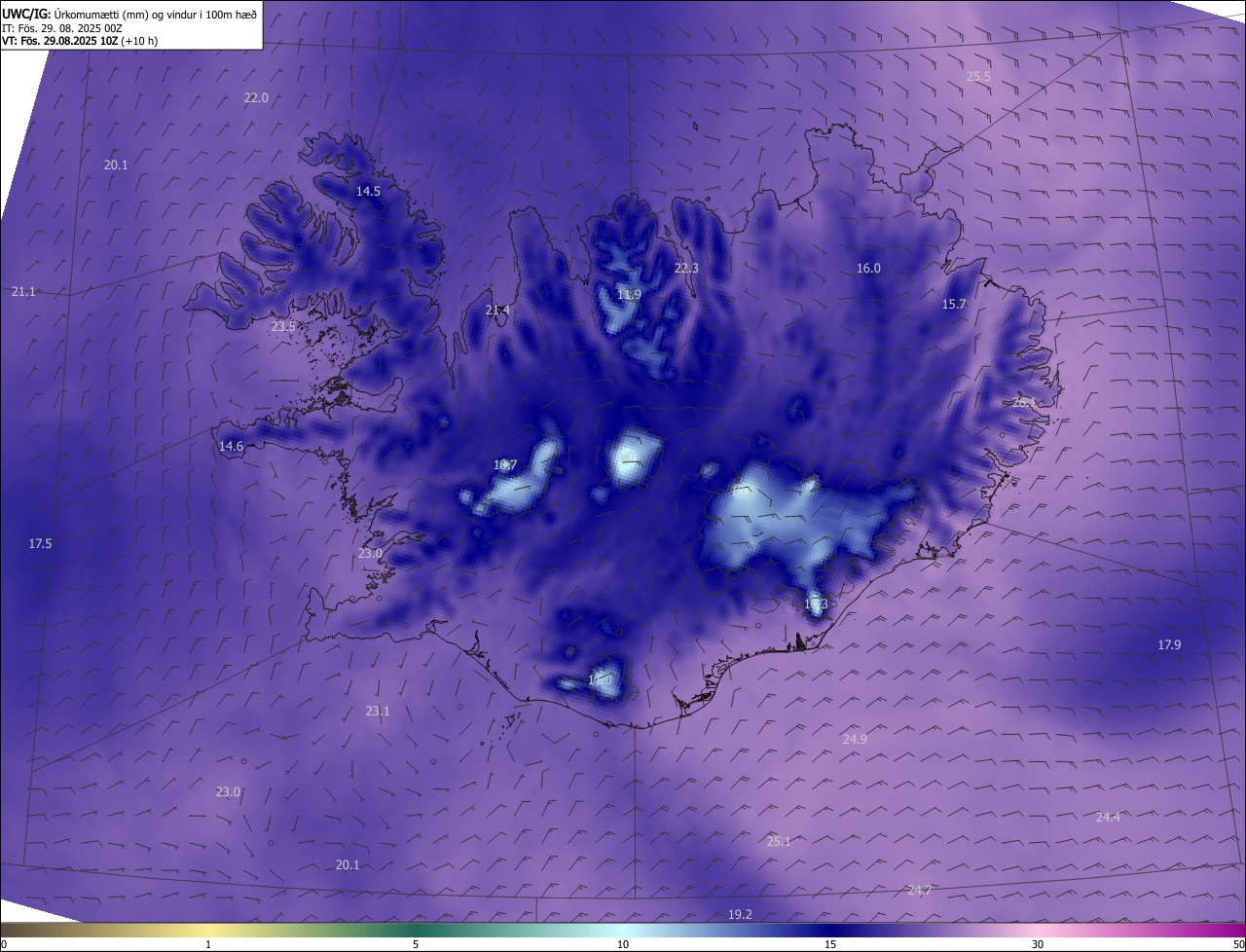The height and width of the screenshot is (952, 1246).
Task: Click the map value 21.1
Action: coord(23,292)
